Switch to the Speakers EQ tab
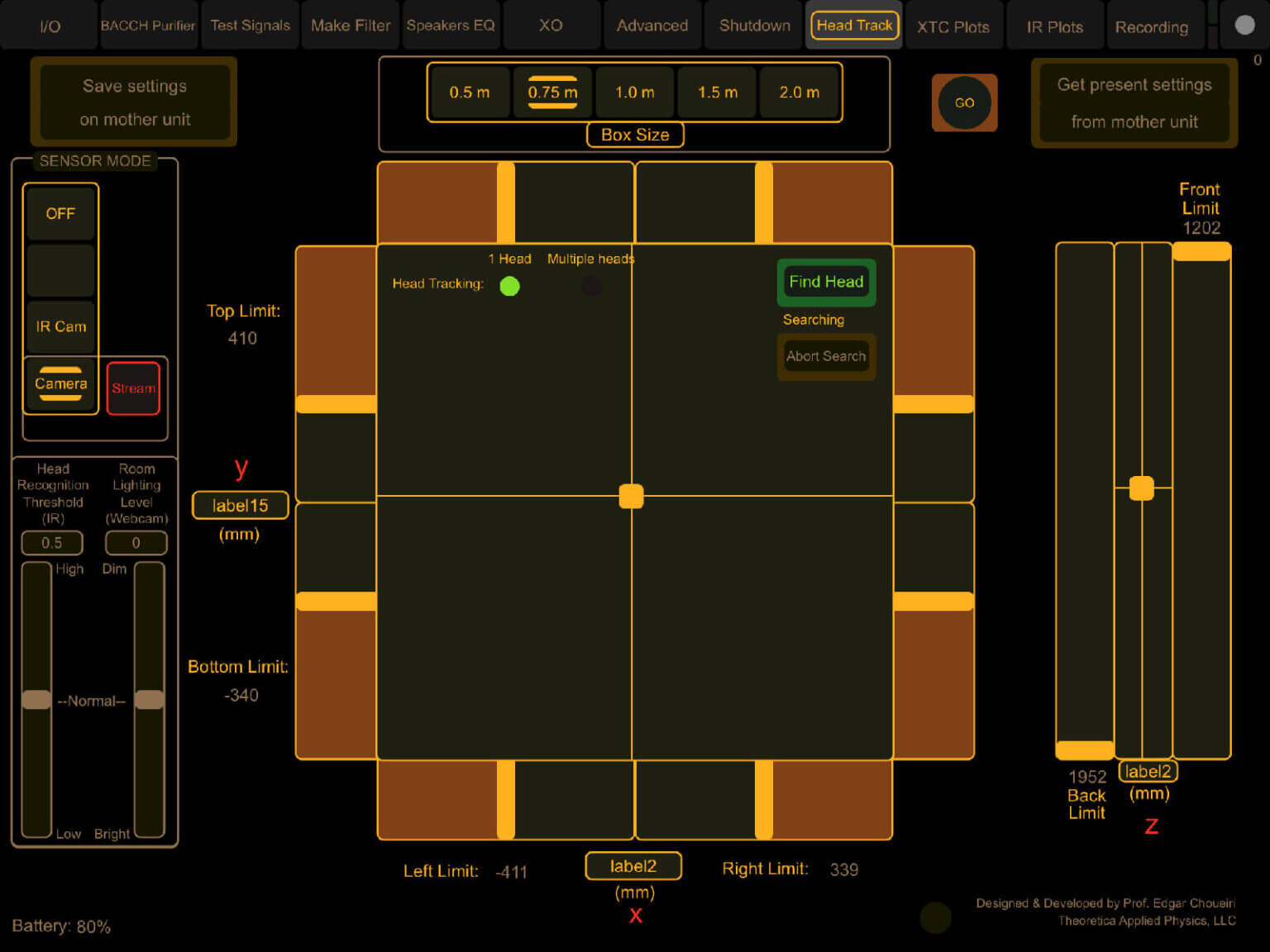The width and height of the screenshot is (1270, 952). tap(451, 26)
